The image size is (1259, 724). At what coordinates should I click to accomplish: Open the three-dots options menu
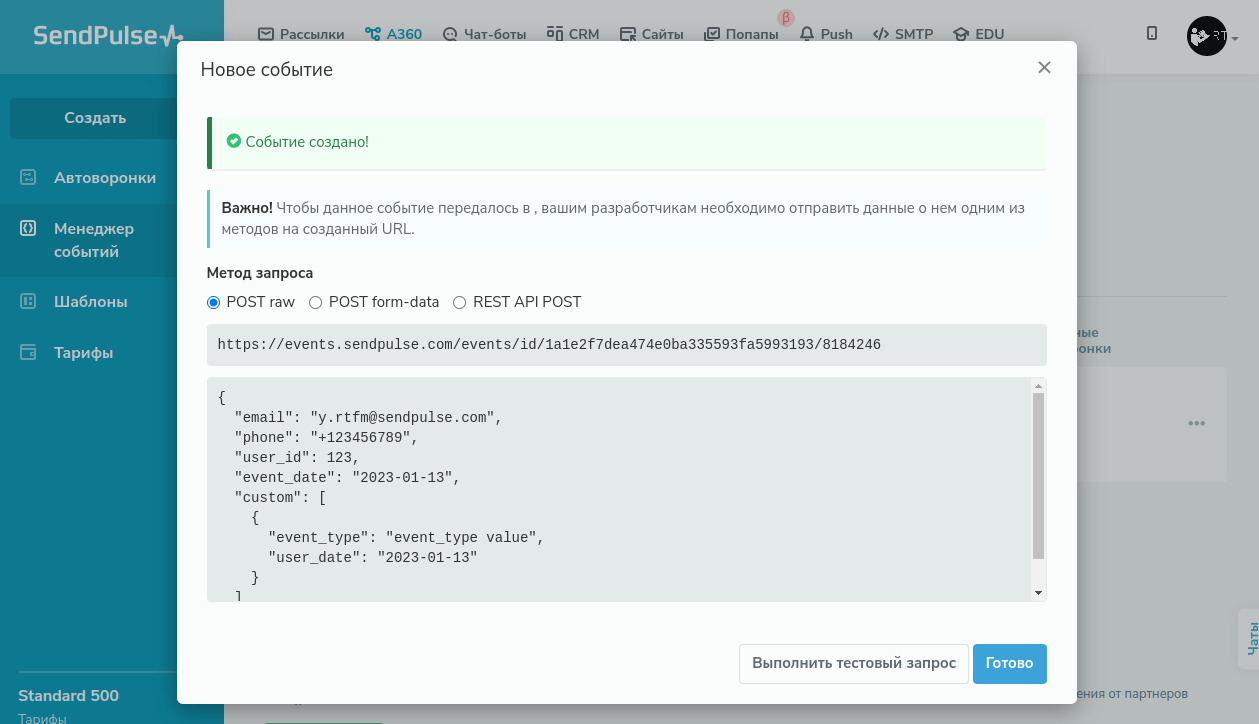(1196, 423)
